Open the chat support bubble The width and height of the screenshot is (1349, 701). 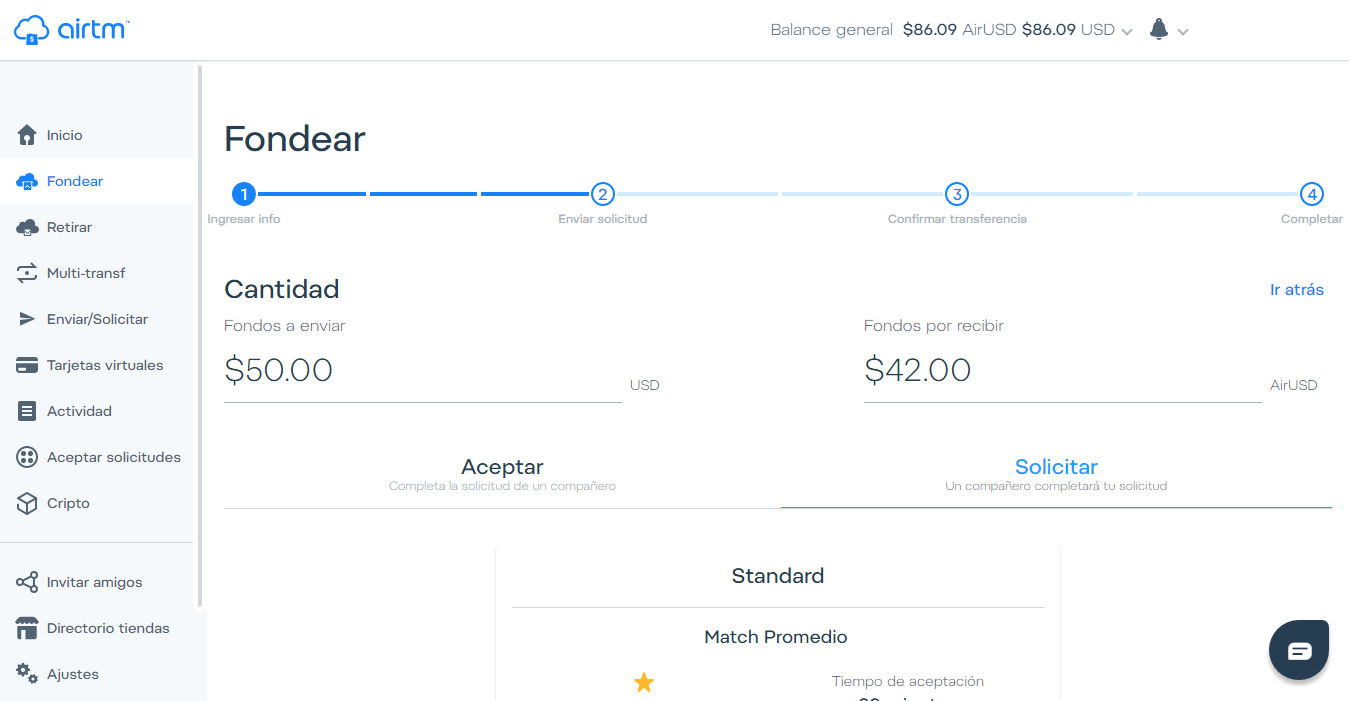click(1299, 651)
